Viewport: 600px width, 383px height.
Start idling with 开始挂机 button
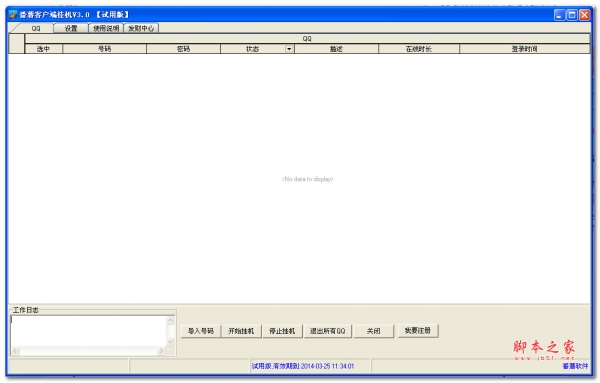(x=241, y=331)
